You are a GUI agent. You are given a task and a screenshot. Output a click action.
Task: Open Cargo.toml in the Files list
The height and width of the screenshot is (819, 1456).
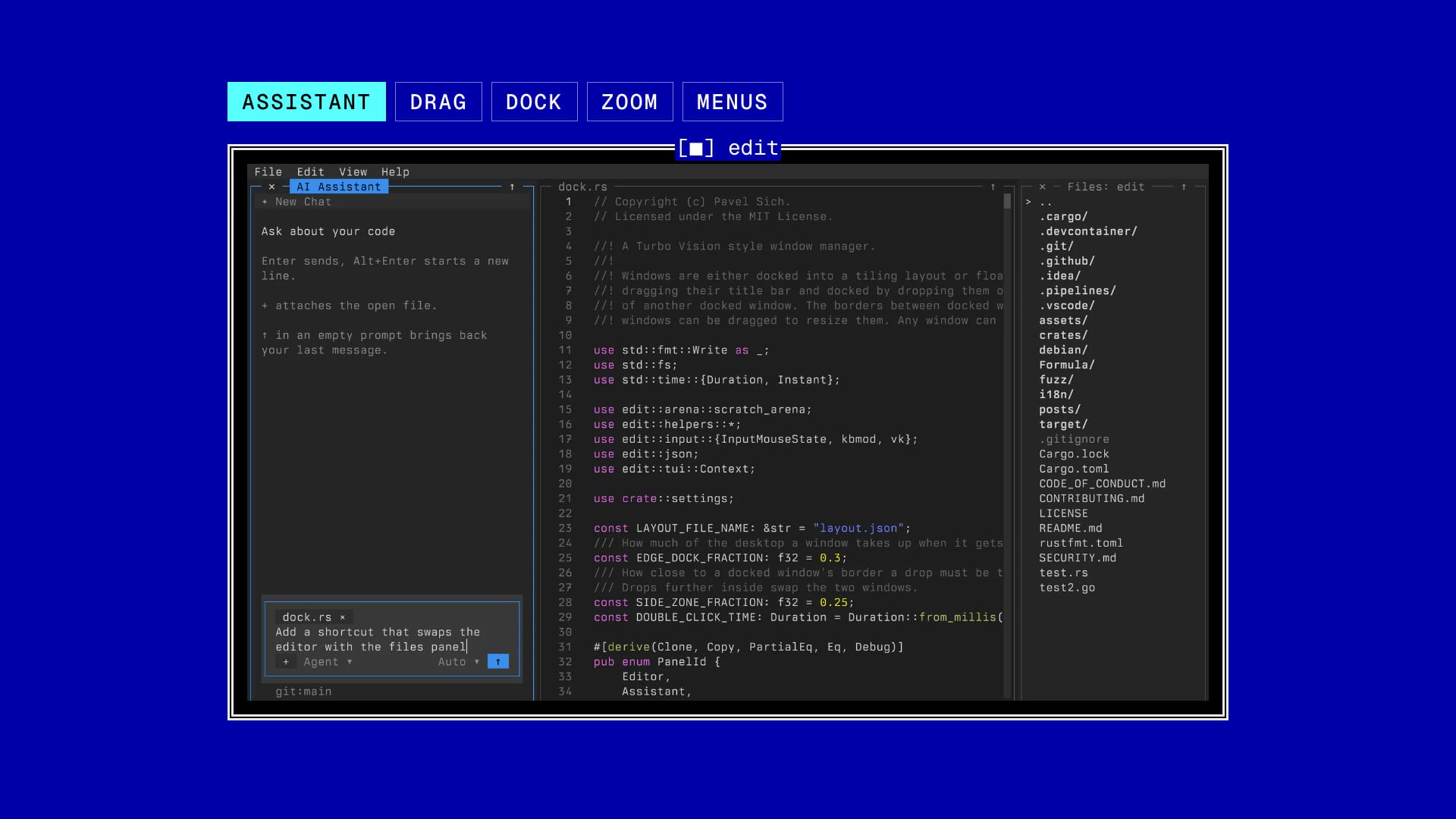click(x=1074, y=469)
